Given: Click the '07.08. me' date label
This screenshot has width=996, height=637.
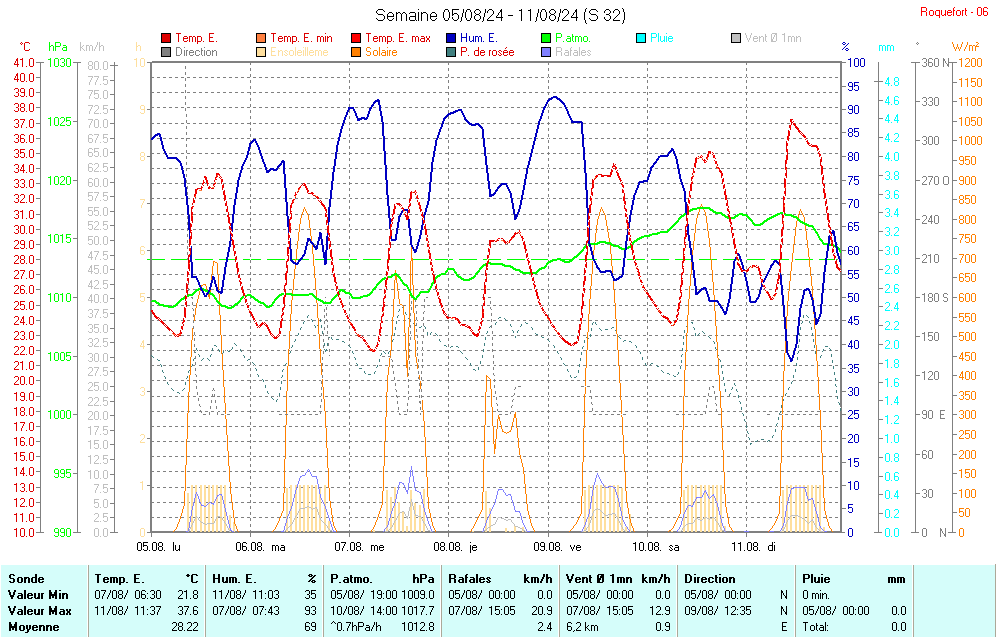Looking at the screenshot, I should tap(360, 547).
